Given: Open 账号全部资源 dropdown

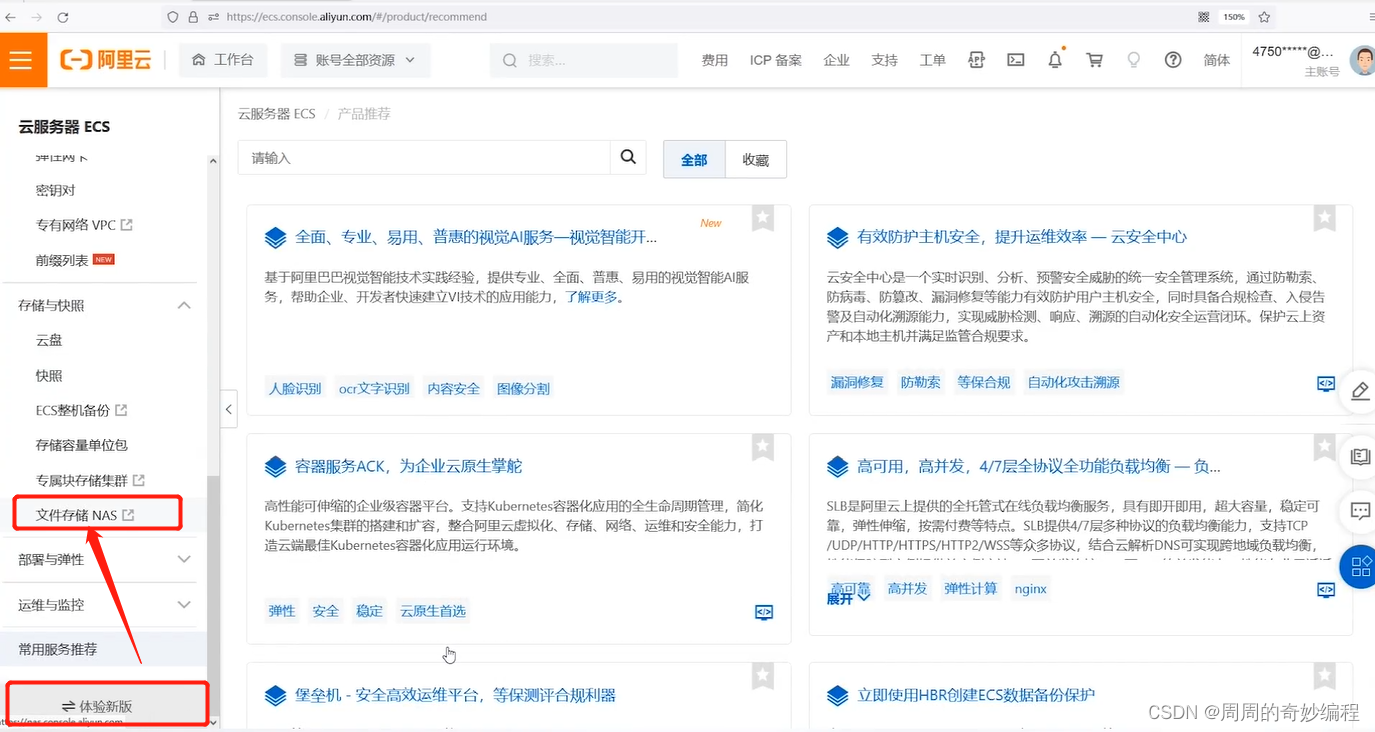Looking at the screenshot, I should (x=355, y=60).
